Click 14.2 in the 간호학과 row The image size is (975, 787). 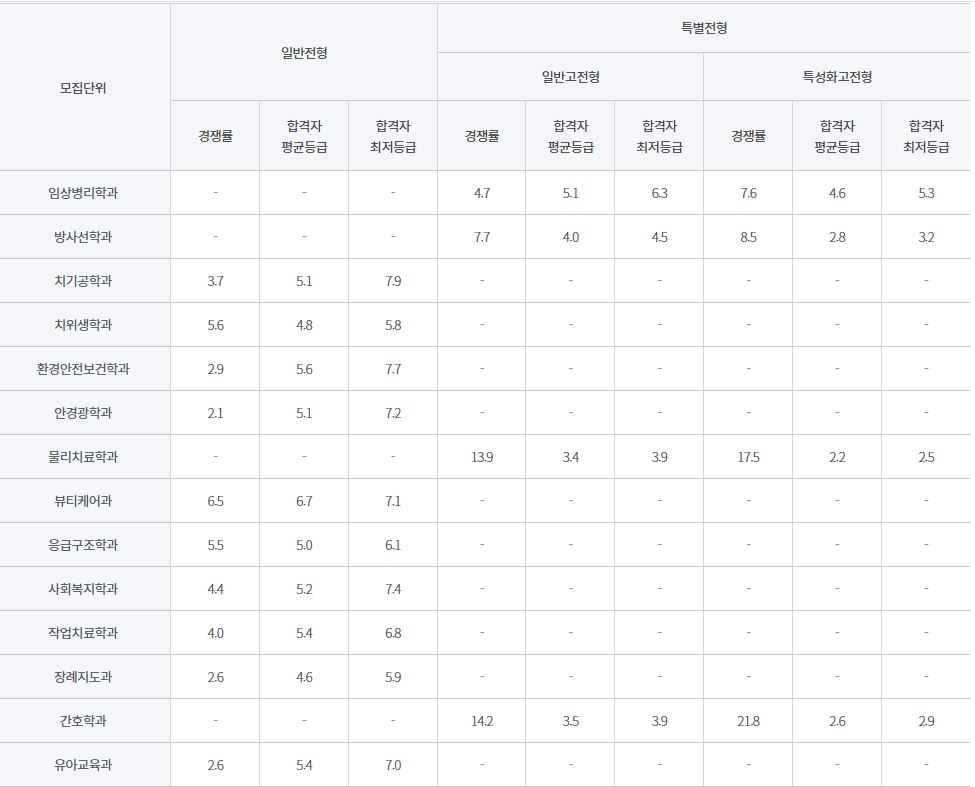point(482,721)
